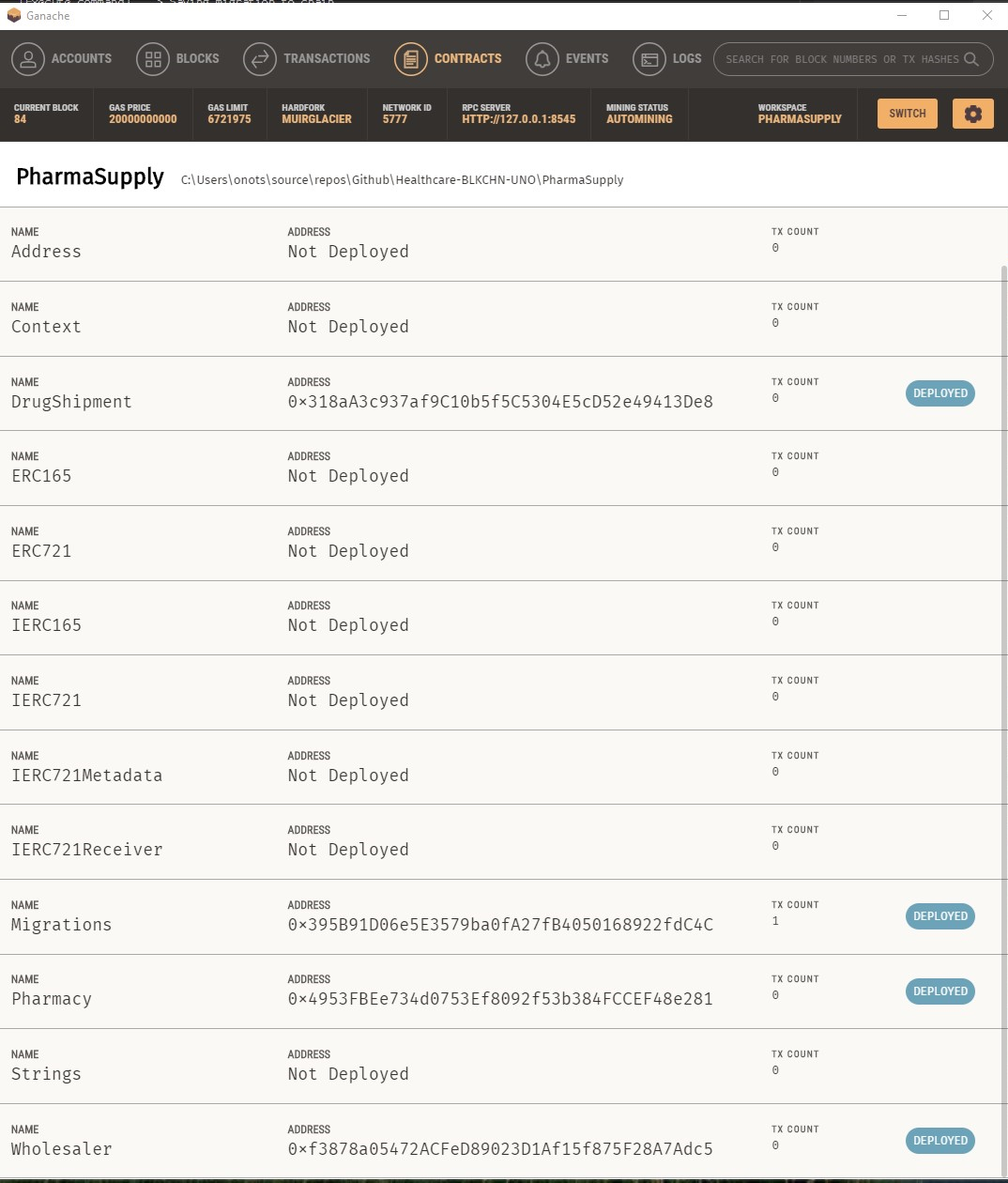Image resolution: width=1008 pixels, height=1183 pixels.
Task: Click the DEPLOYED badge on DrugShipment
Action: tap(939, 392)
